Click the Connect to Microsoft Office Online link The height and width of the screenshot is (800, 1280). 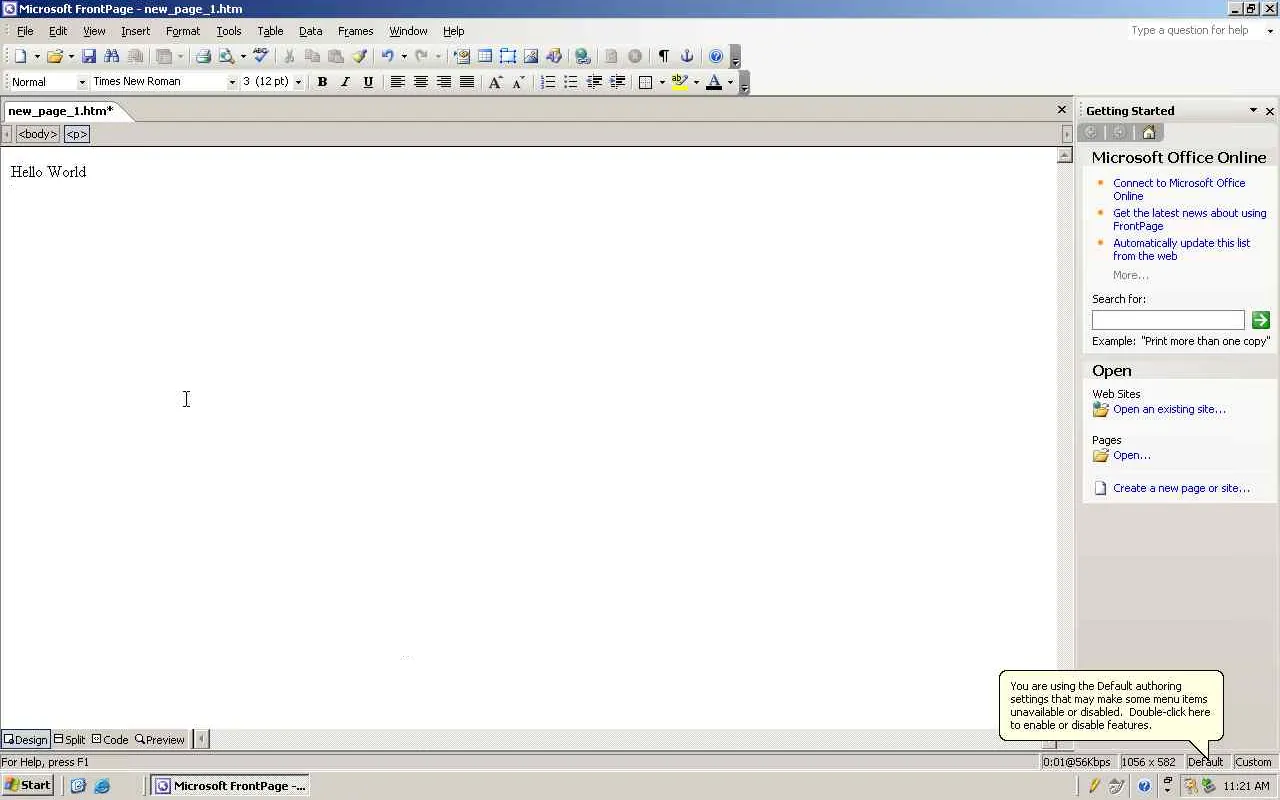[1179, 189]
